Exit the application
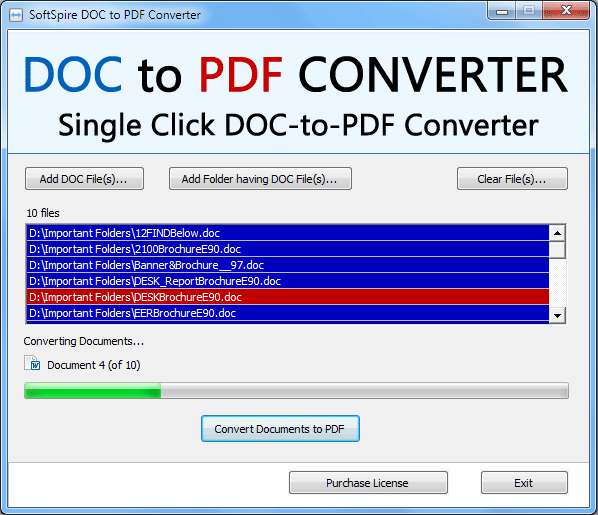The height and width of the screenshot is (515, 598). click(524, 483)
